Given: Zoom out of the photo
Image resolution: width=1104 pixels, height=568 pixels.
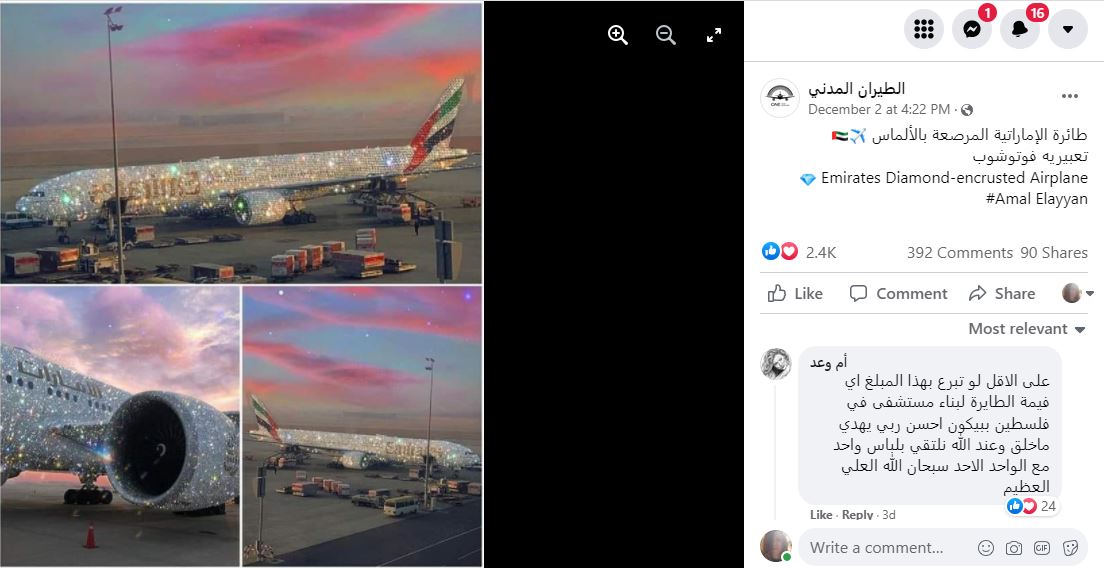Looking at the screenshot, I should (x=666, y=35).
